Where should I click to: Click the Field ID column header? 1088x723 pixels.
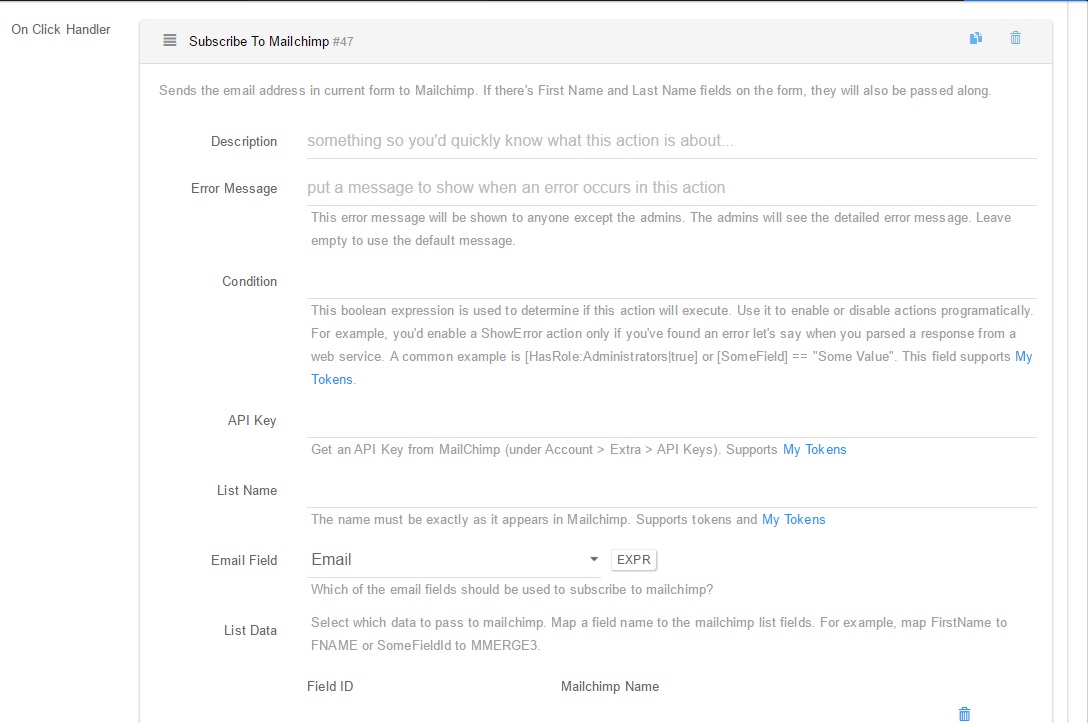click(330, 686)
